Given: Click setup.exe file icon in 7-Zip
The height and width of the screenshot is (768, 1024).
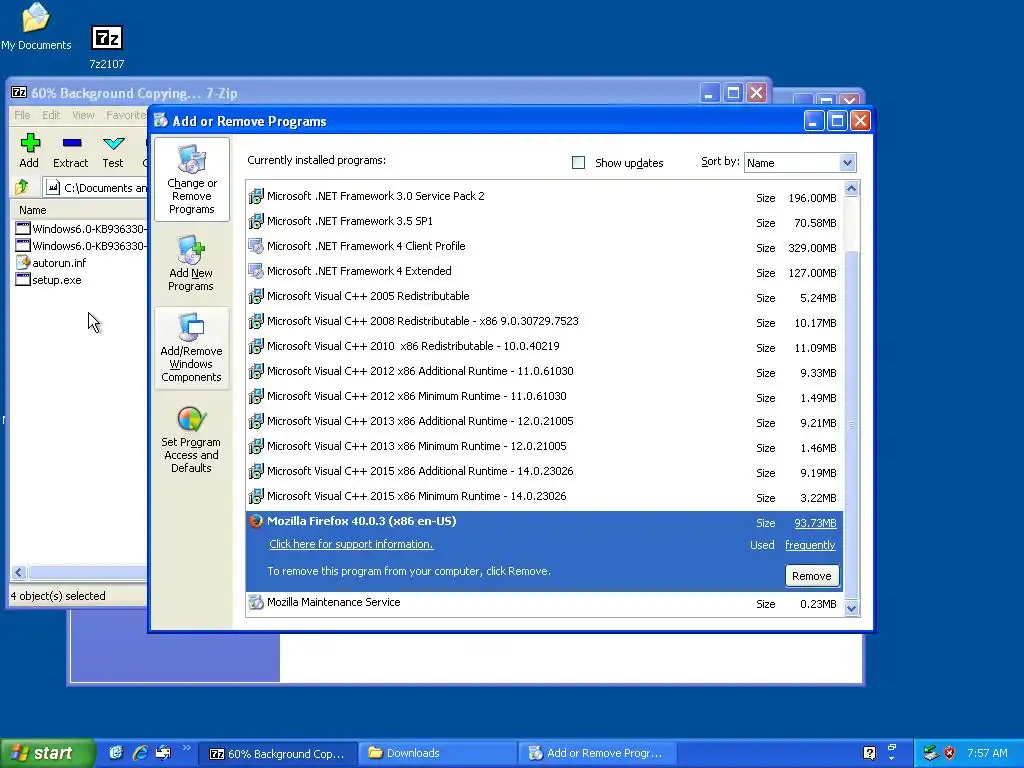Looking at the screenshot, I should coord(23,280).
